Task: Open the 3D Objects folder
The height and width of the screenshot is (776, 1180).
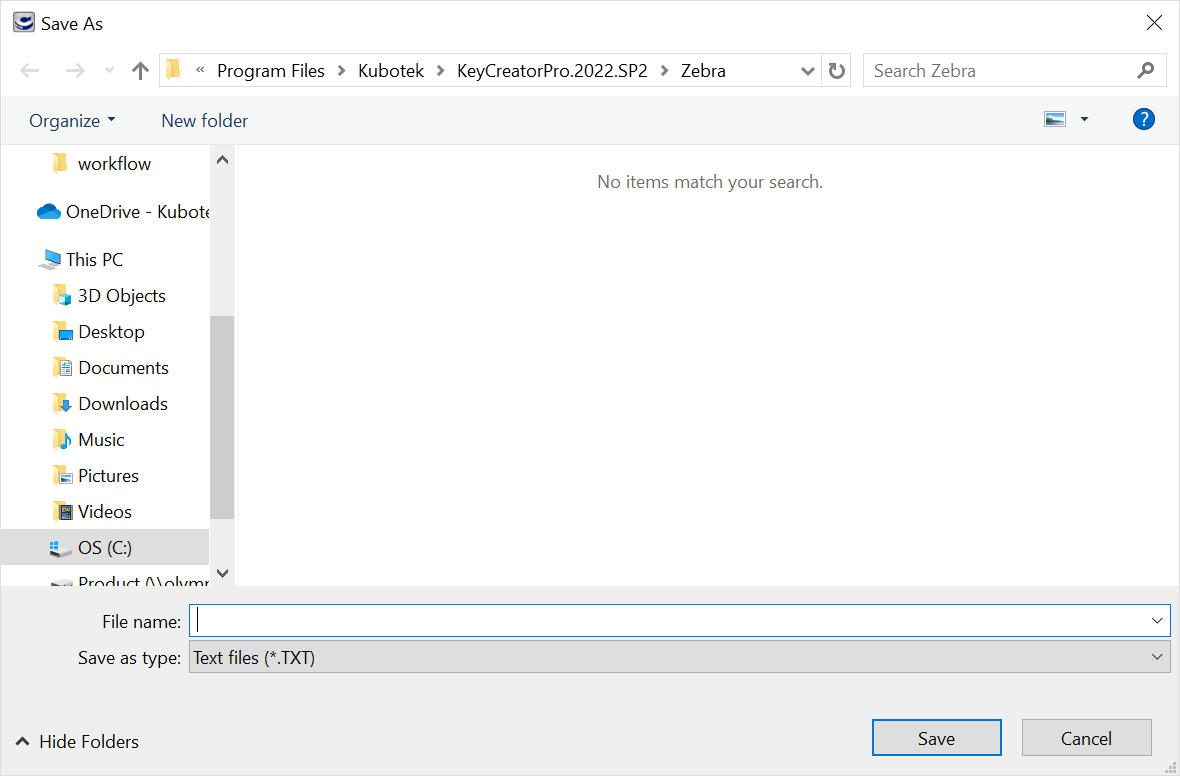Action: [121, 295]
